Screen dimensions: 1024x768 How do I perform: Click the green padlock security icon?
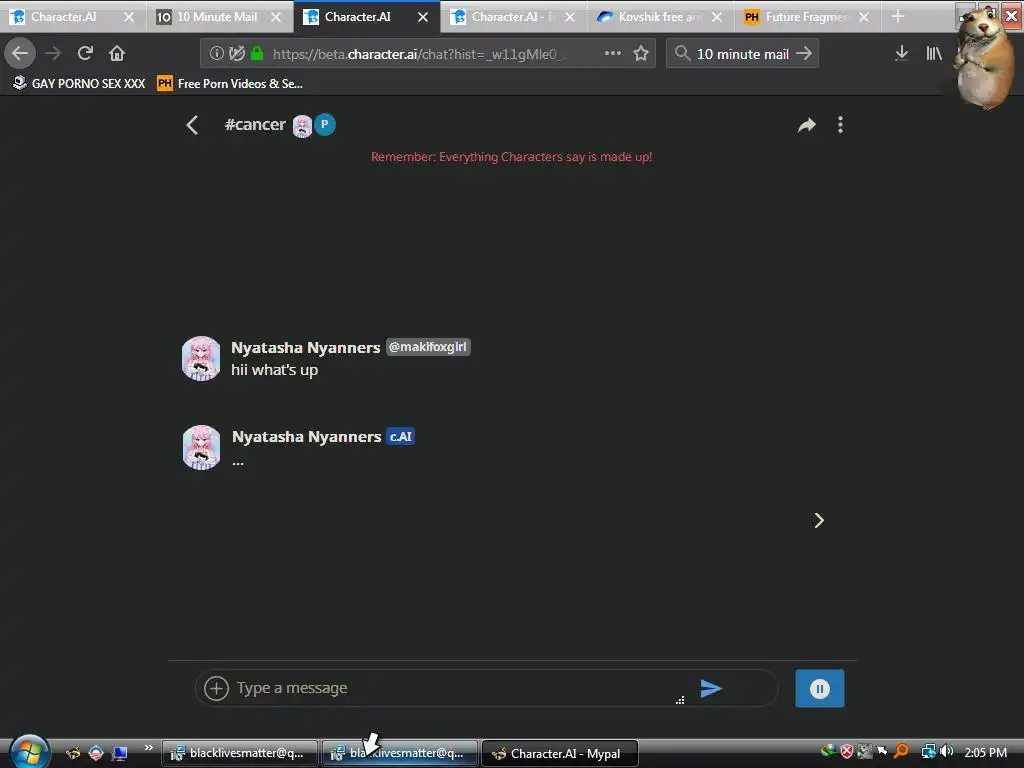point(257,54)
